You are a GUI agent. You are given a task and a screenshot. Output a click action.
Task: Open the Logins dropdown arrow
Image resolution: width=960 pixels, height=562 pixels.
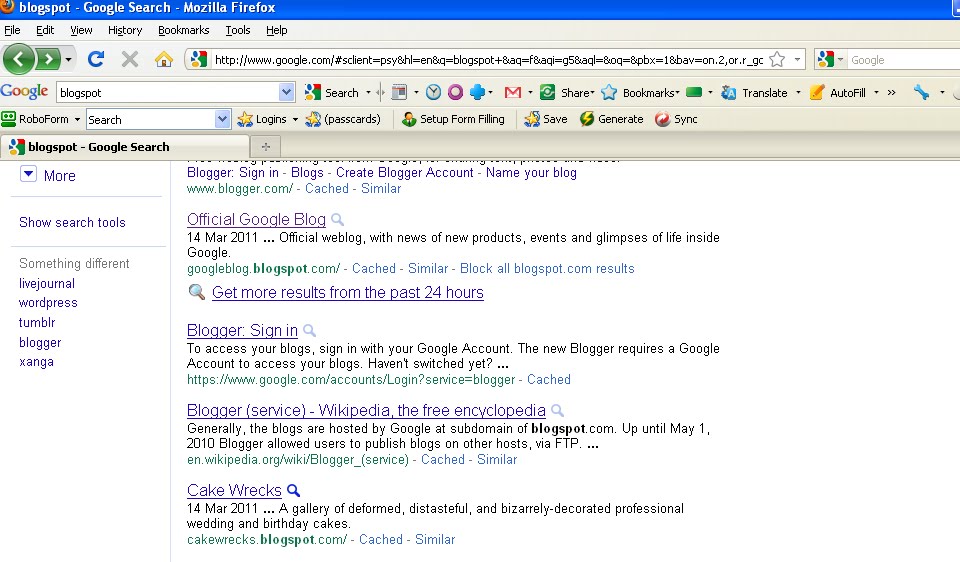[x=294, y=119]
